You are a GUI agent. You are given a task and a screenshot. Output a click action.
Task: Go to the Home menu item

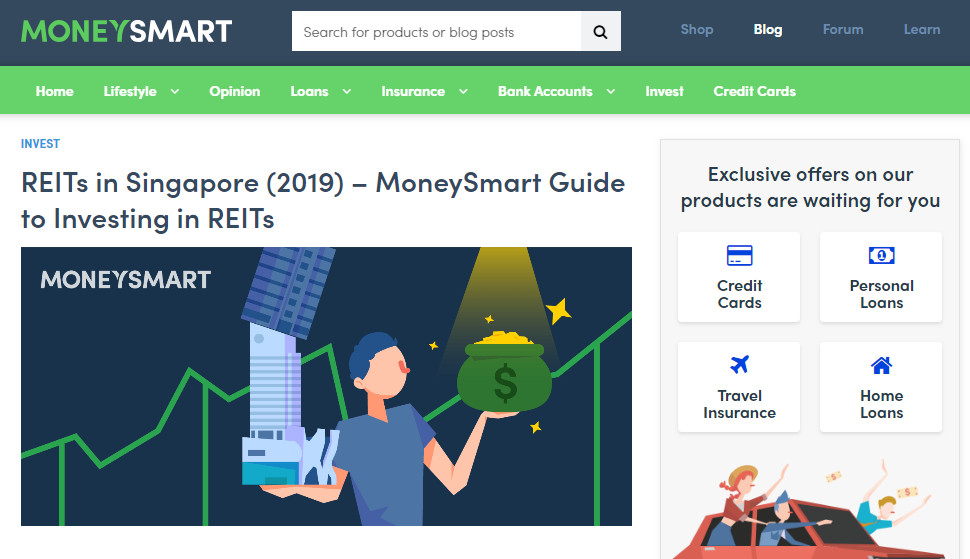[54, 91]
